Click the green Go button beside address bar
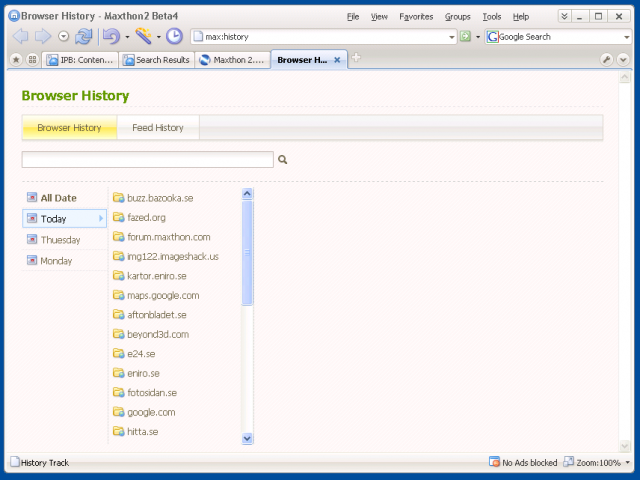Screen dimensions: 640x480 465,37
